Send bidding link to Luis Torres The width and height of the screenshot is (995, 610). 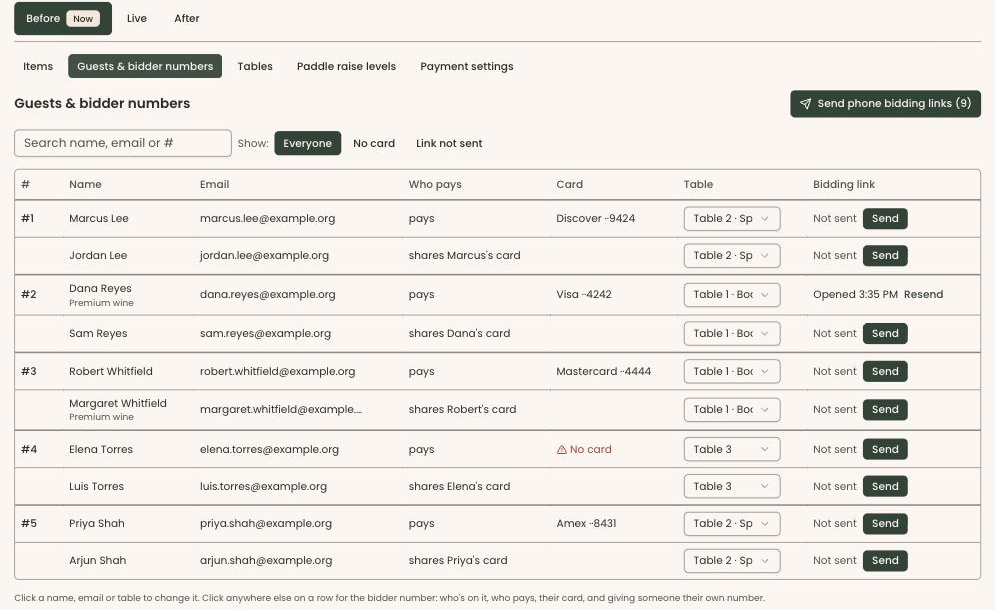pyautogui.click(x=885, y=486)
